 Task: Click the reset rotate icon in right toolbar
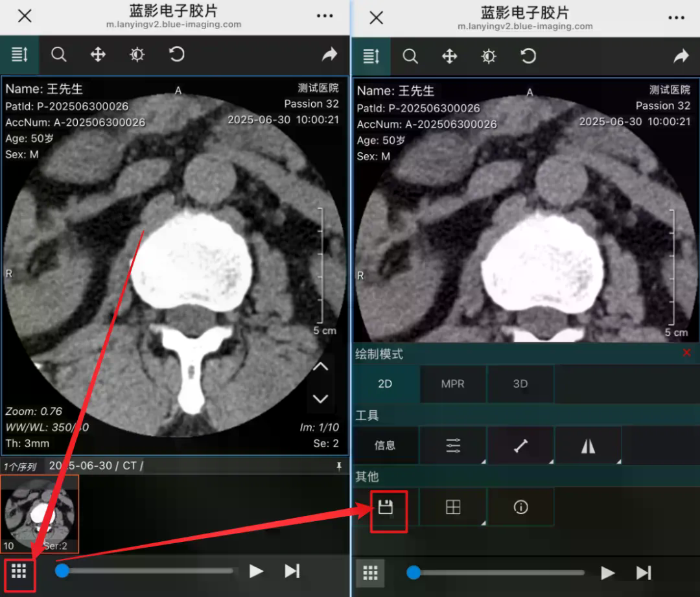pos(527,56)
